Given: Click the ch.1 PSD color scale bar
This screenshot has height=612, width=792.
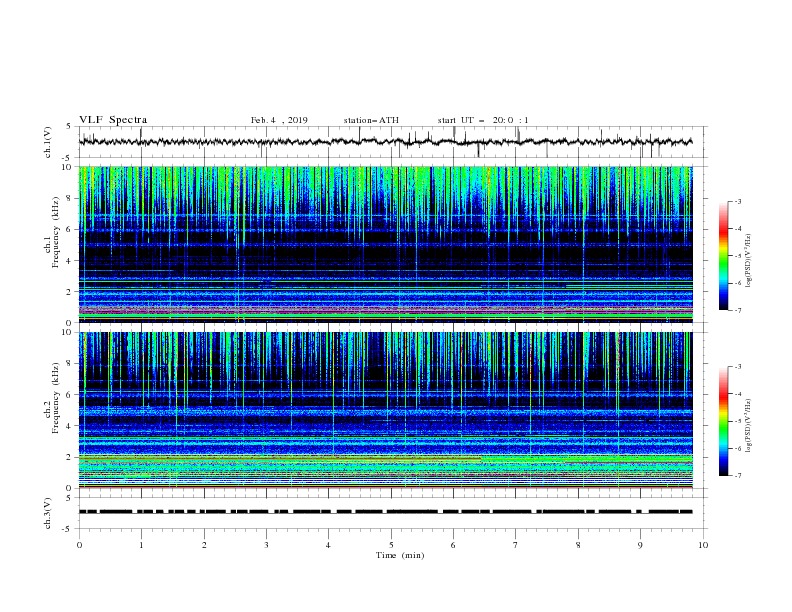Looking at the screenshot, I should (x=723, y=256).
